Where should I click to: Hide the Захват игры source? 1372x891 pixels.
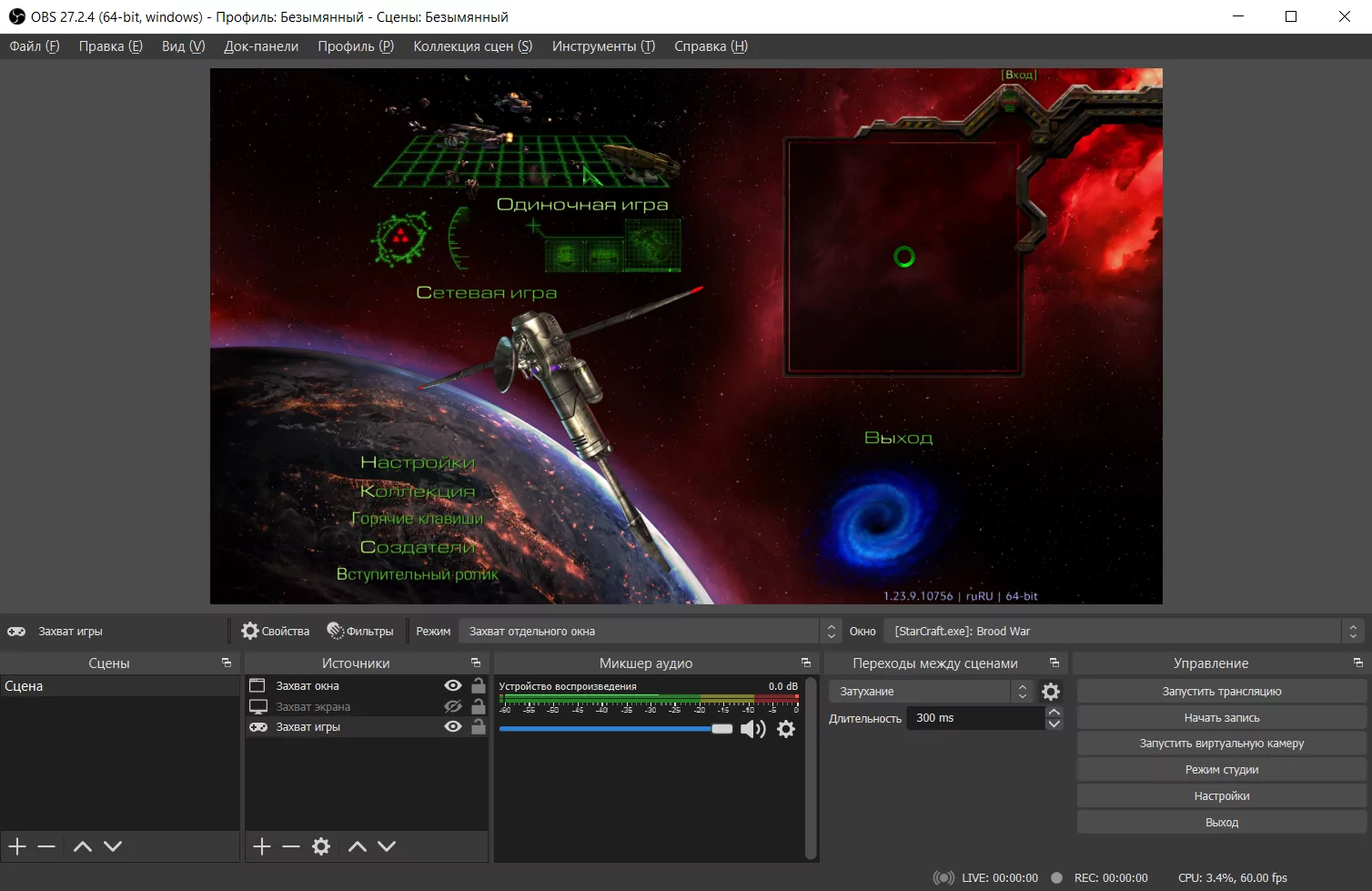[452, 727]
